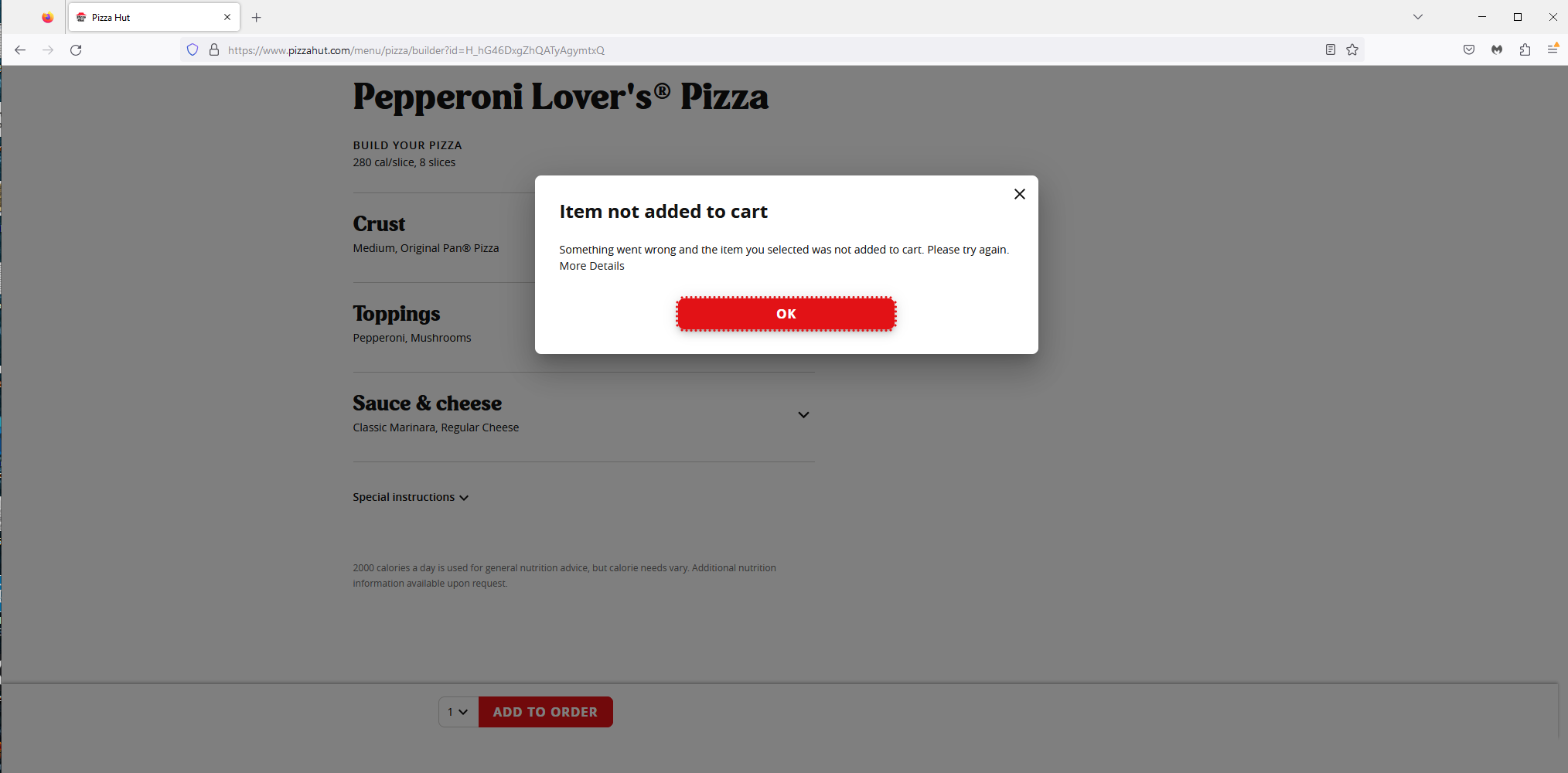Bookmark this page with star icon

tap(1352, 50)
